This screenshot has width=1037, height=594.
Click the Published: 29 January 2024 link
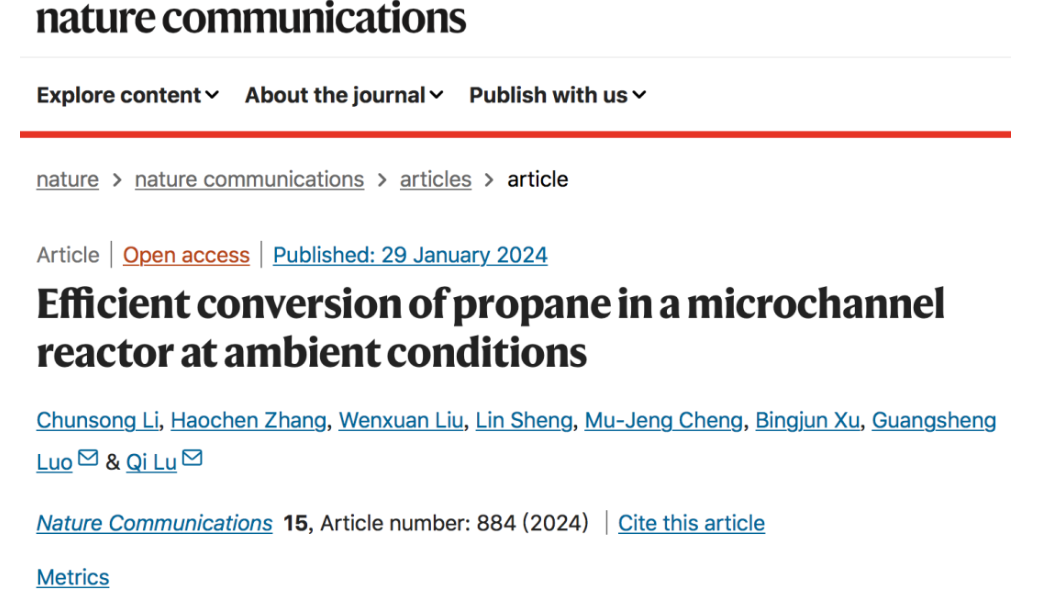pos(410,255)
